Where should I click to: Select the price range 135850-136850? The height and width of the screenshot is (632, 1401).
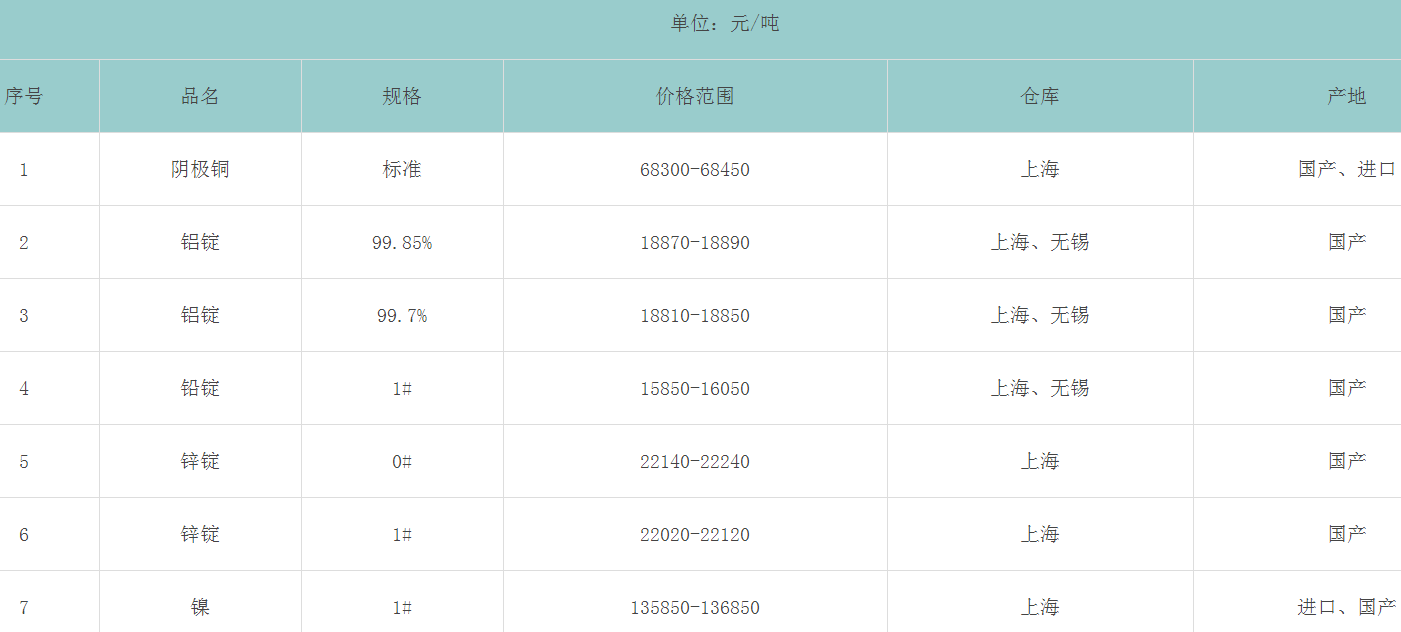(x=695, y=608)
